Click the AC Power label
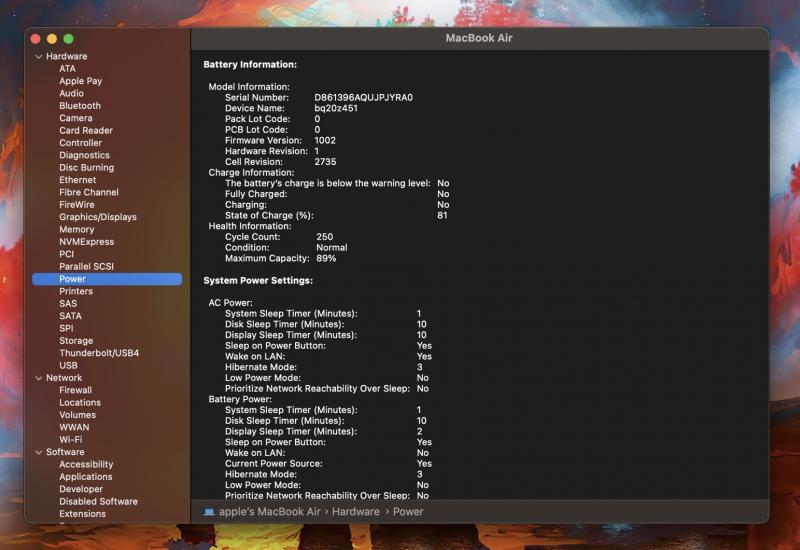Image resolution: width=800 pixels, height=550 pixels. 230,303
